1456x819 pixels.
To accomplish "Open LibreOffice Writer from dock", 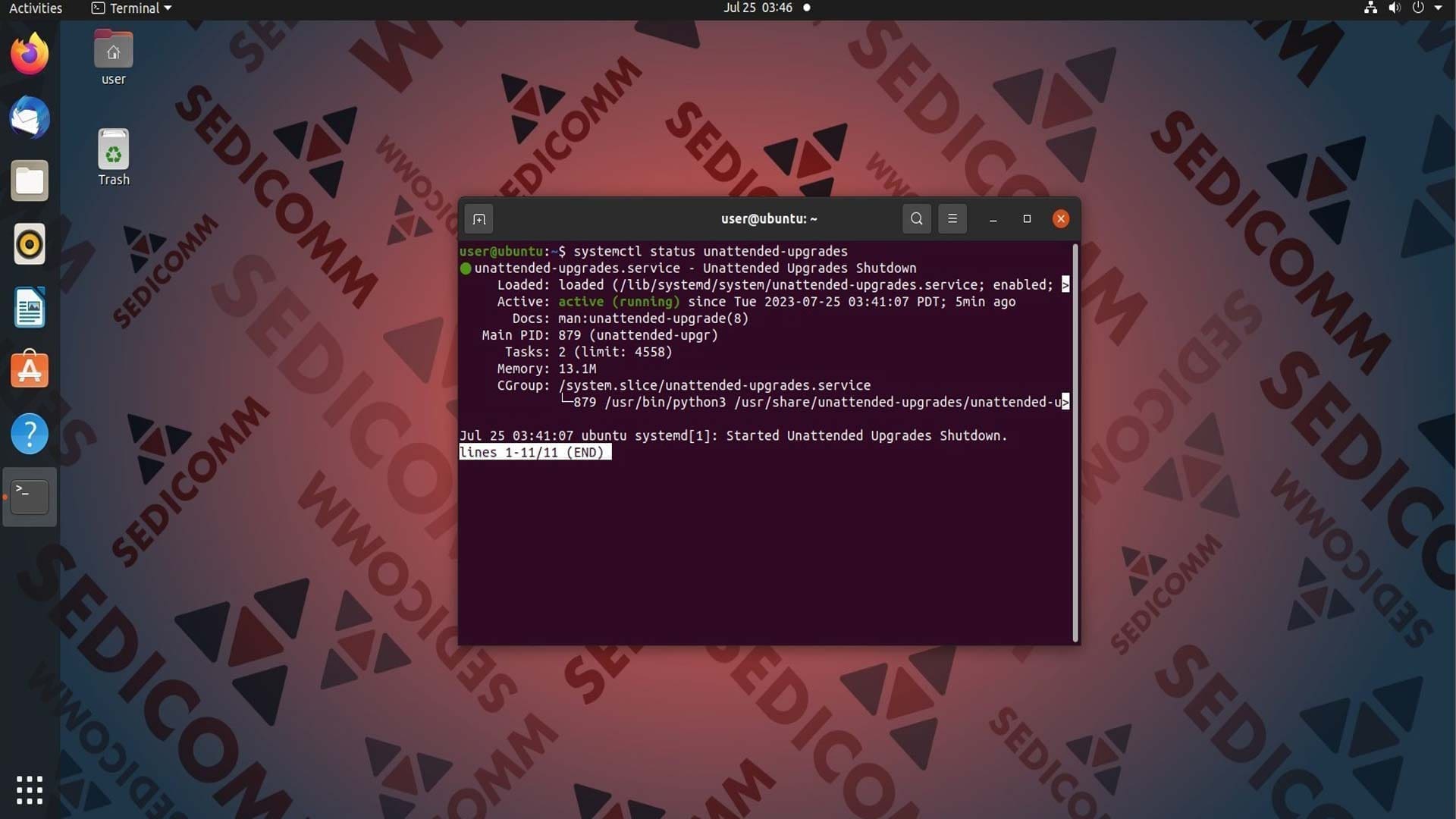I will click(x=30, y=307).
